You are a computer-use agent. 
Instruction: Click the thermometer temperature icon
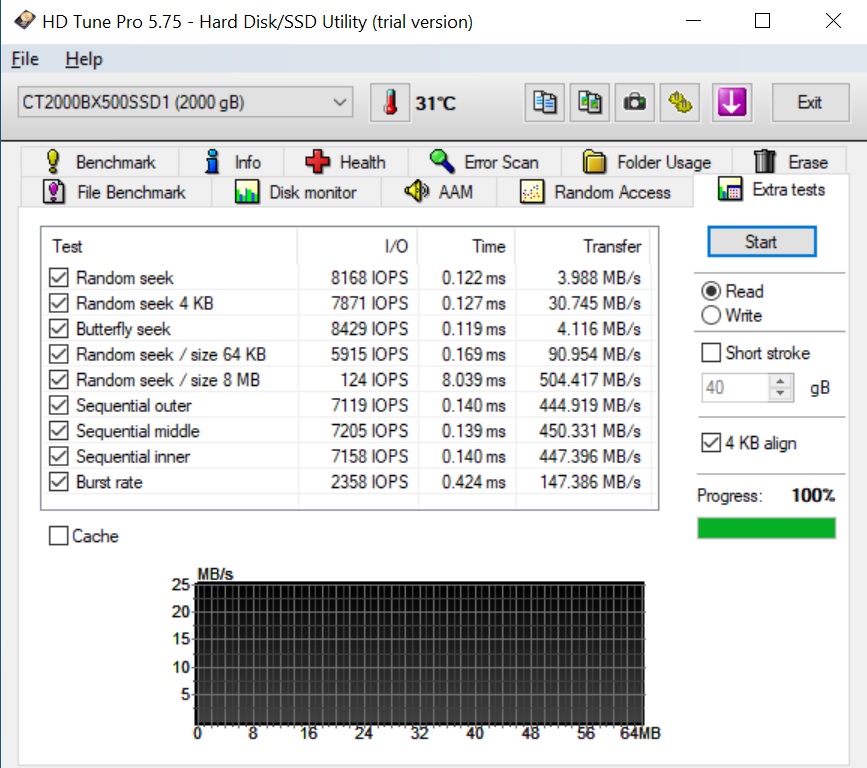pos(390,102)
